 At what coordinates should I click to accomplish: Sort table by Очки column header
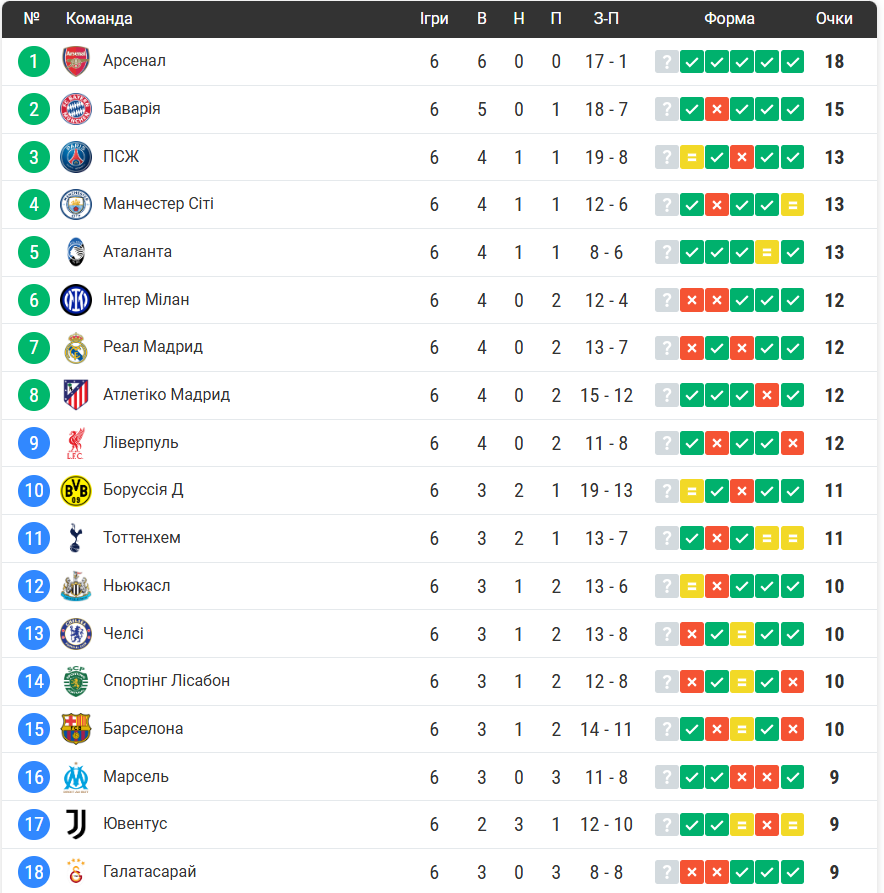(834, 19)
